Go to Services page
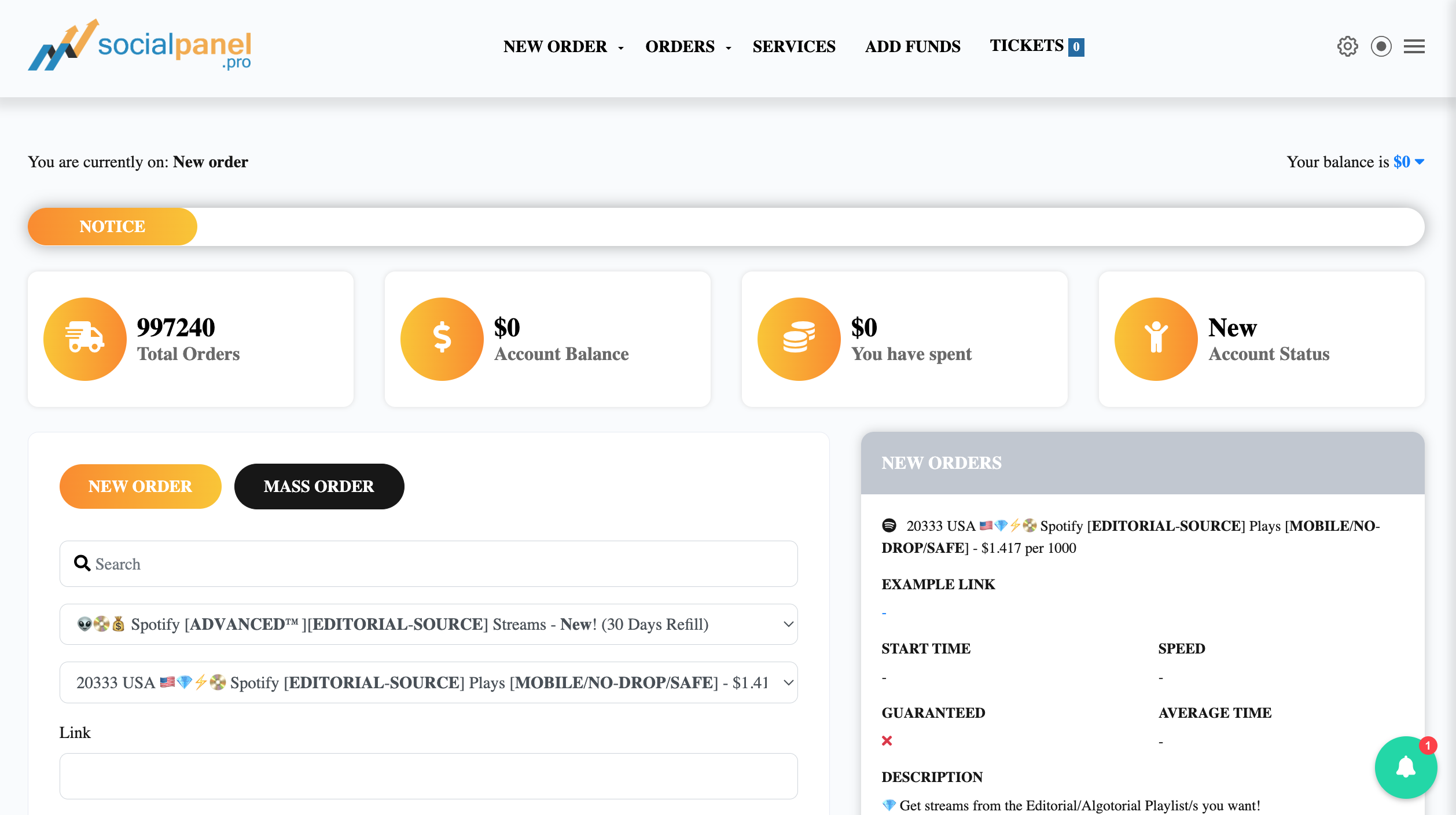Viewport: 1456px width, 815px height. (x=794, y=46)
